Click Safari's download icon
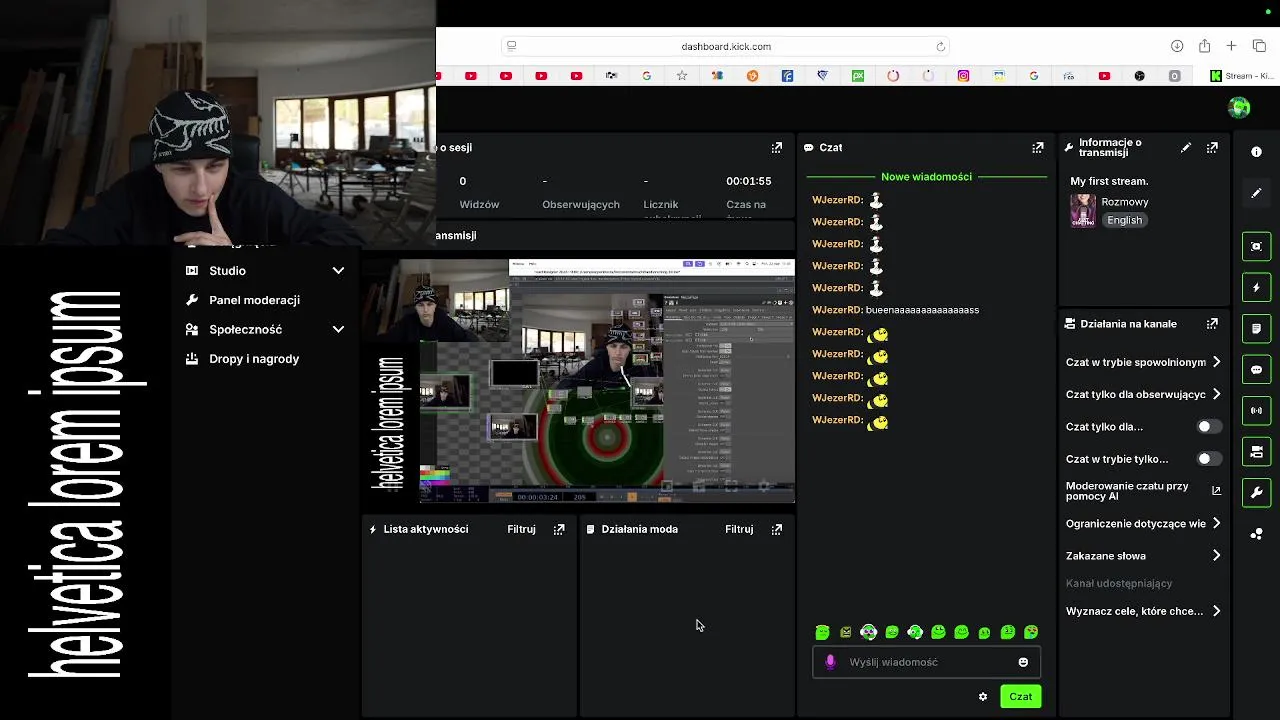Screen dimensions: 1280x720 (1177, 46)
